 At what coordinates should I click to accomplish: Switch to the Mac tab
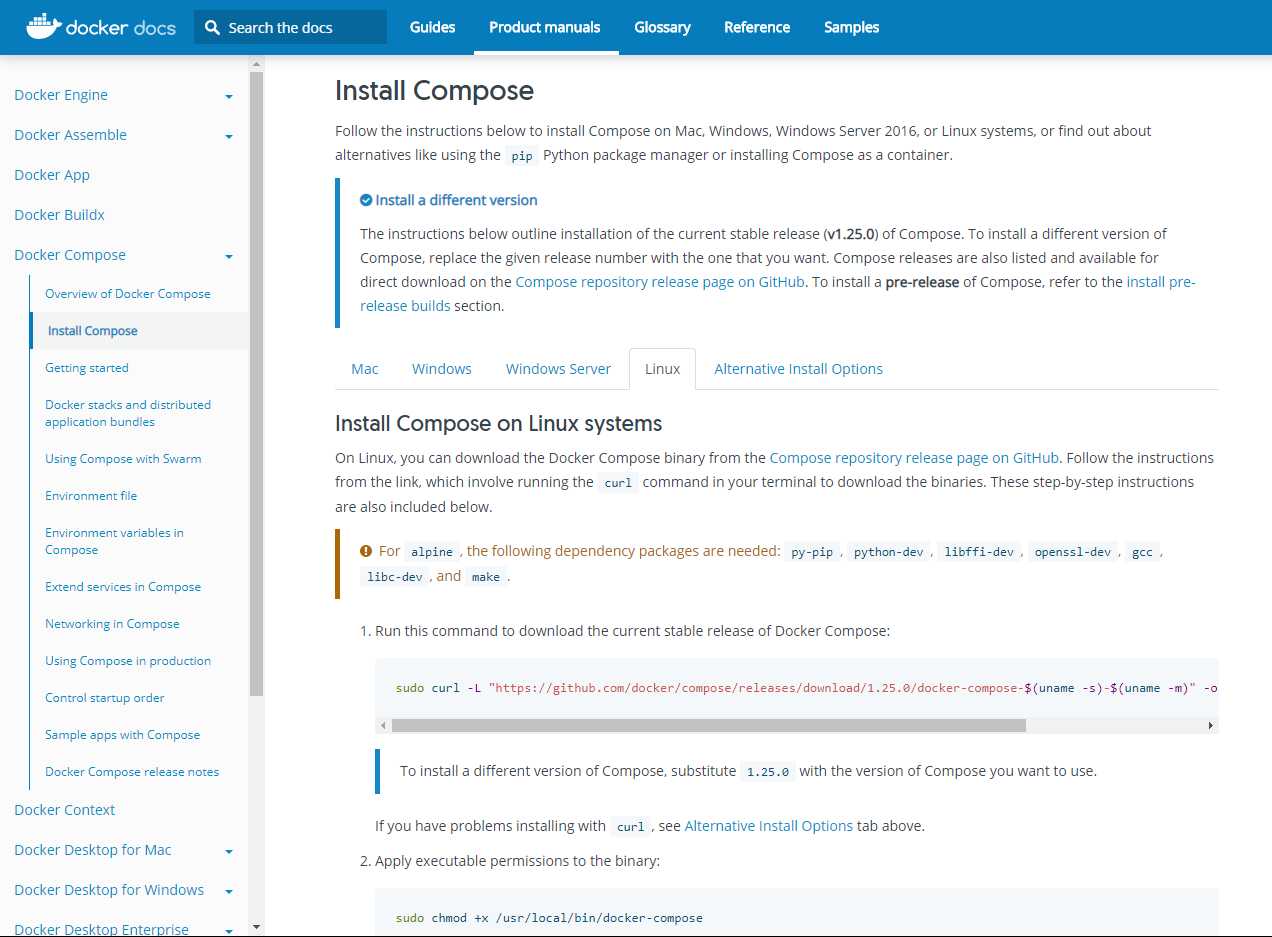365,369
